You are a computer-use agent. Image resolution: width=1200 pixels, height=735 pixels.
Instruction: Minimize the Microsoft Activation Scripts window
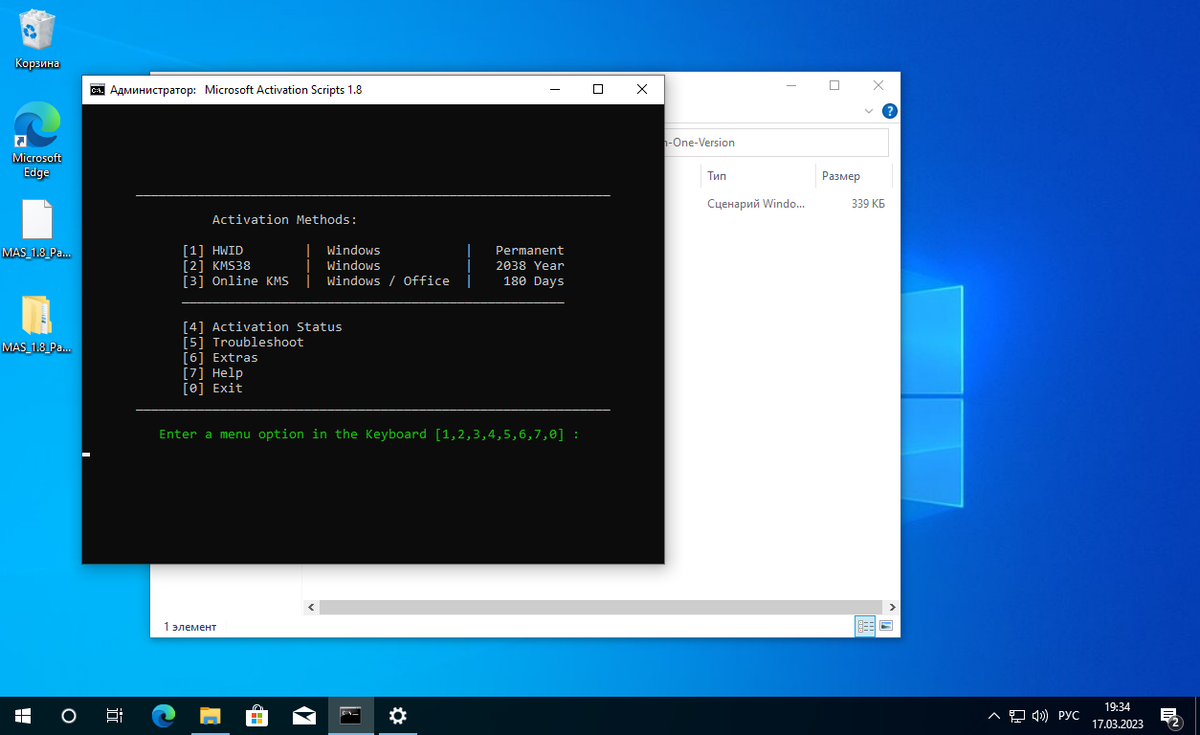coord(554,89)
